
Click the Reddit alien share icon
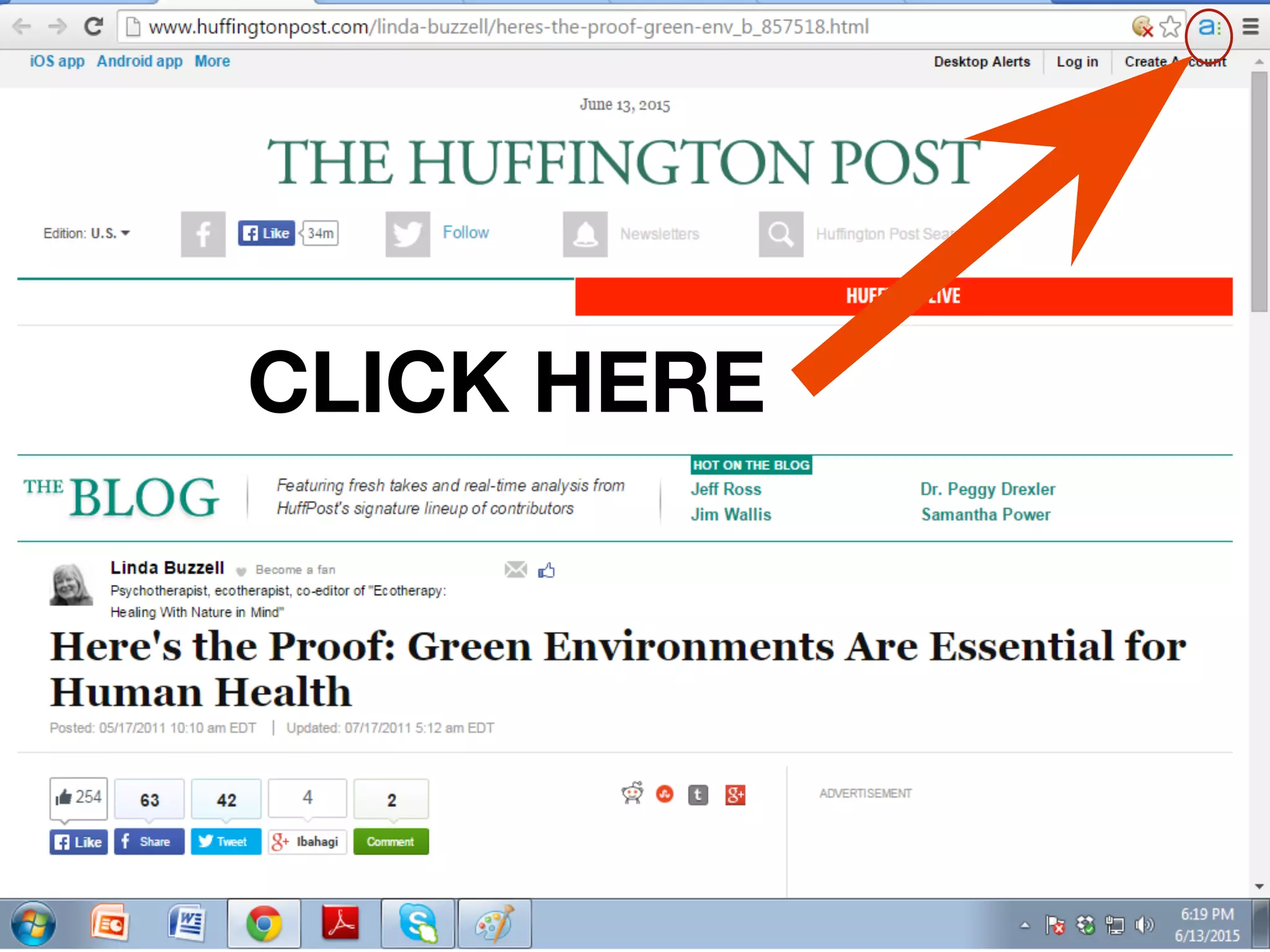[633, 793]
